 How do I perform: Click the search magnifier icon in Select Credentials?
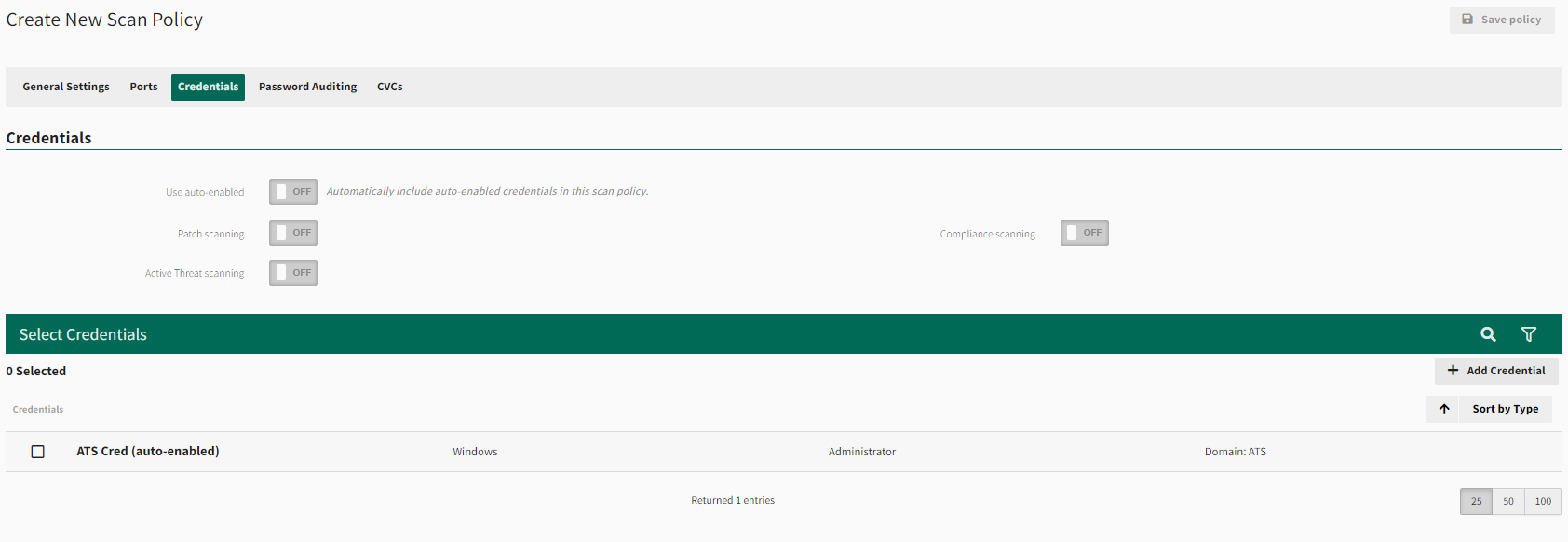pyautogui.click(x=1488, y=334)
